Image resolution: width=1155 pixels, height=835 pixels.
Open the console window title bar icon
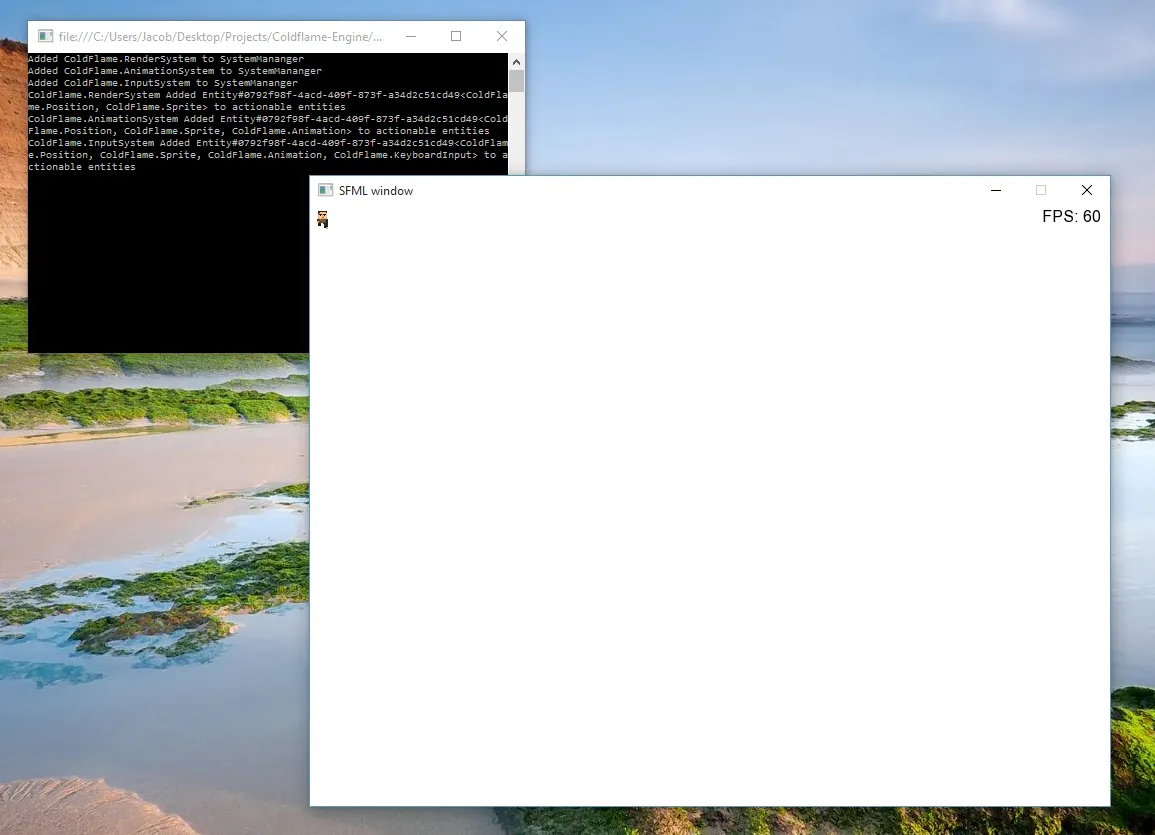click(x=45, y=36)
